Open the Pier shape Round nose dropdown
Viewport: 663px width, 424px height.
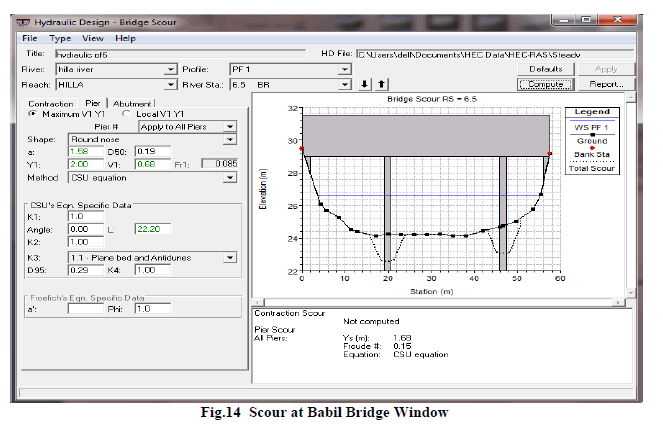pos(230,139)
